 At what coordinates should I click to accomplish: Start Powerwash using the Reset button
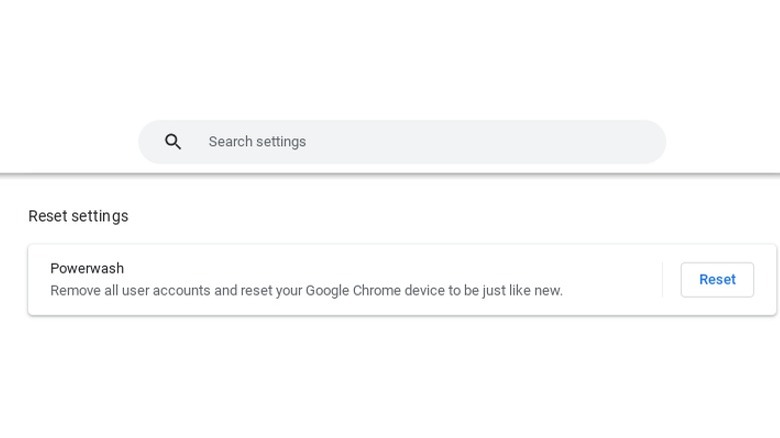click(x=717, y=280)
